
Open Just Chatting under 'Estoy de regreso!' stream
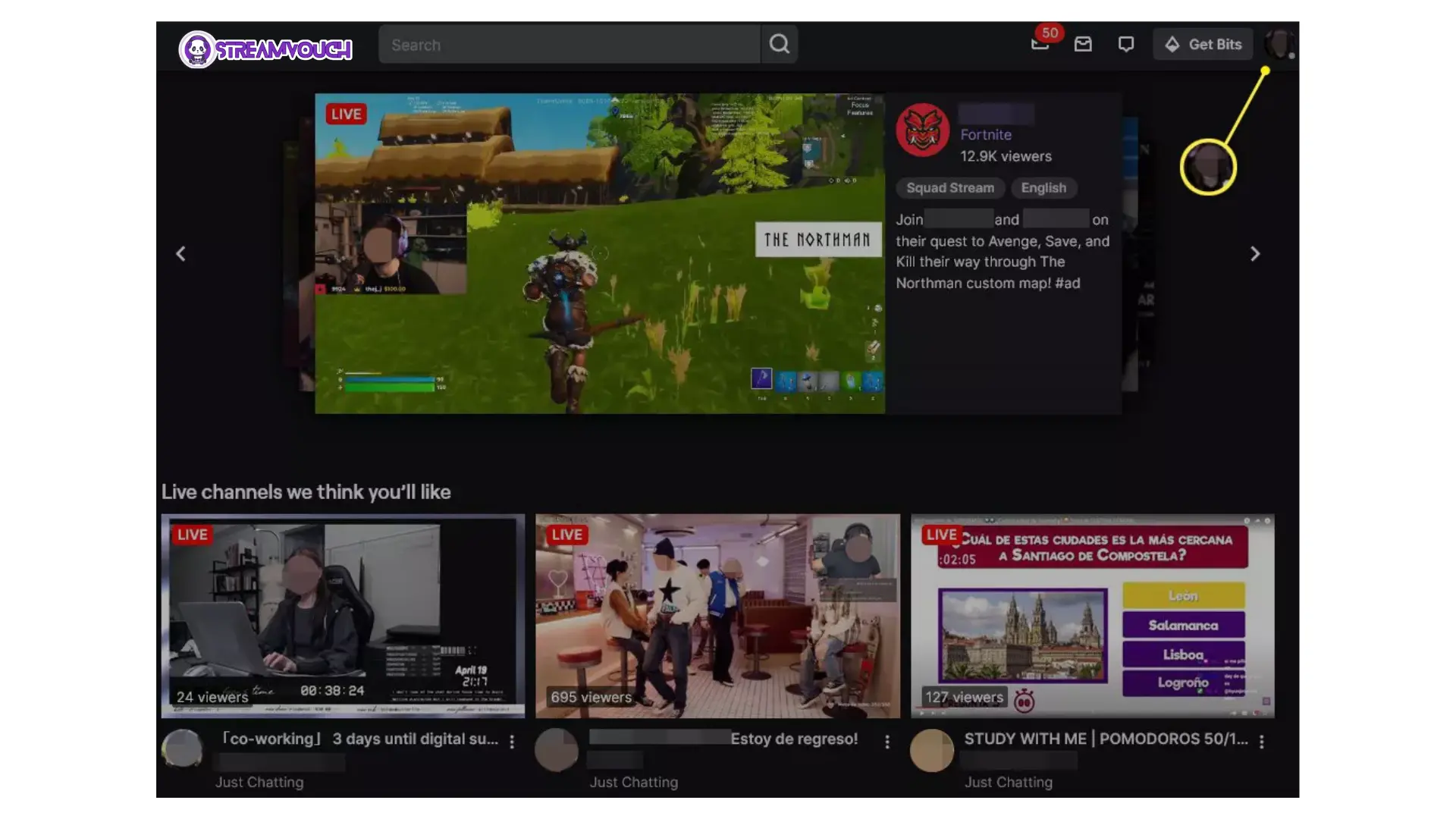tap(634, 782)
